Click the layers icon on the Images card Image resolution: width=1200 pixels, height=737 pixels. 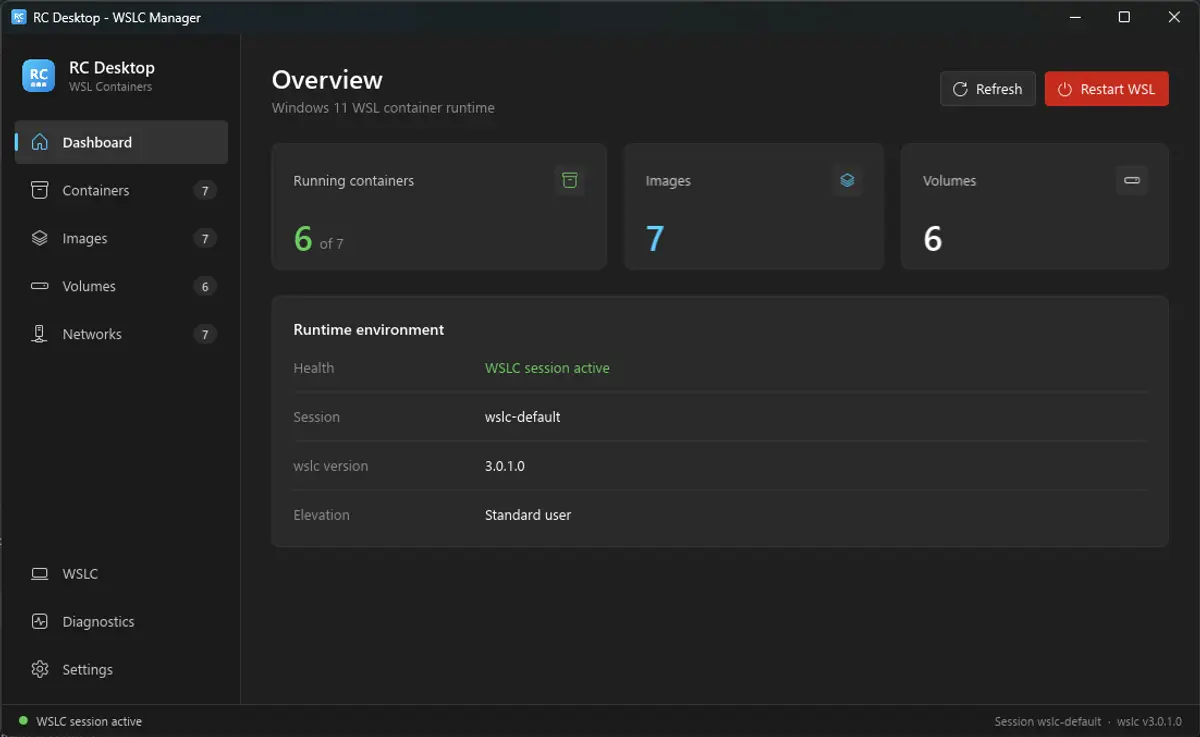pyautogui.click(x=847, y=180)
